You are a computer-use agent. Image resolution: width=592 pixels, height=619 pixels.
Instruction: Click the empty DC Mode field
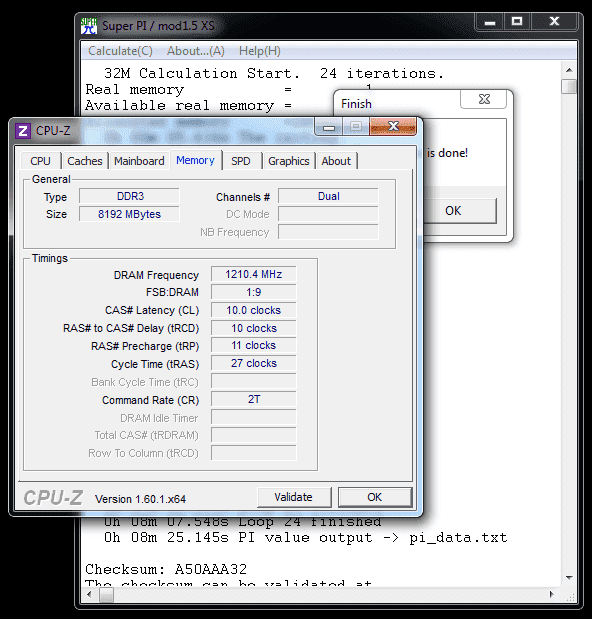[328, 214]
